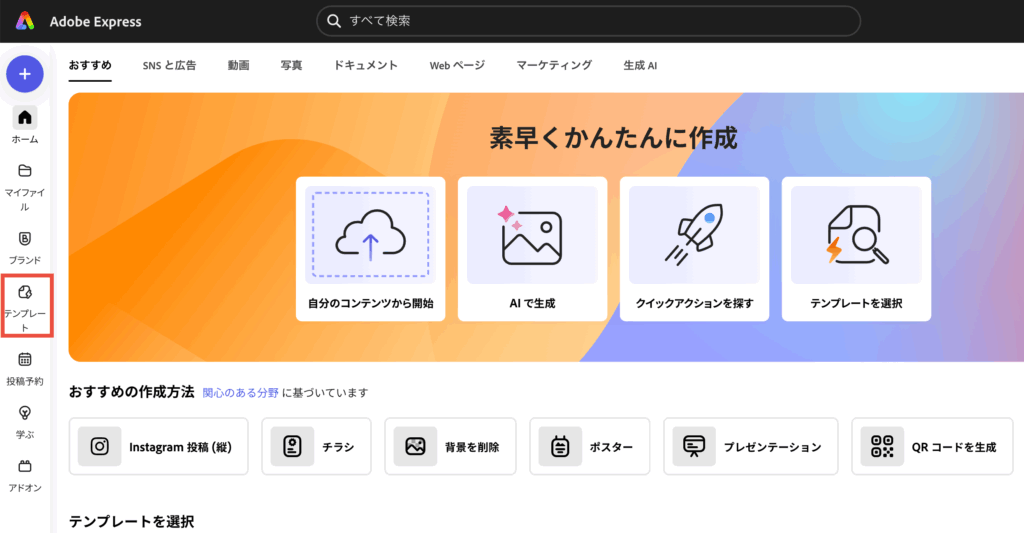Viewport: 1024px width, 533px height.
Task: Click the Instagram 投稿 (縦) text
Action: 180,447
